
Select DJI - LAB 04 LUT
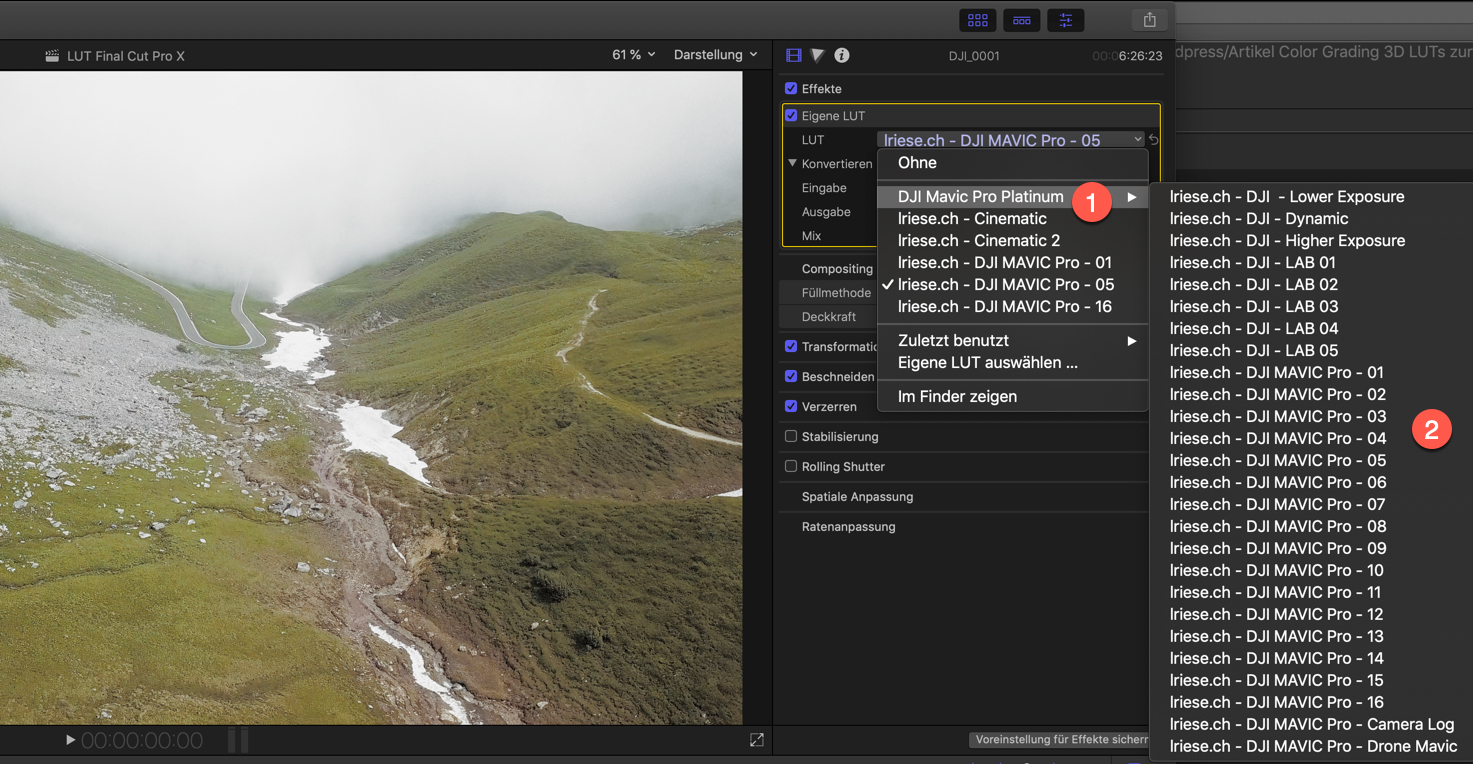[1311, 329]
